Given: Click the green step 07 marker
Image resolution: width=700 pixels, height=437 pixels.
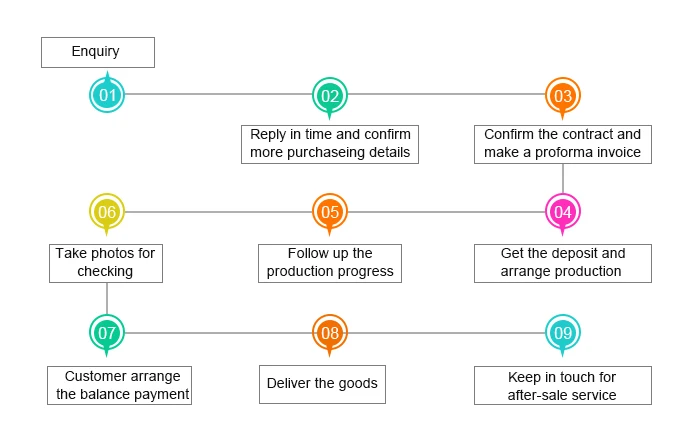Looking at the screenshot, I should click(x=107, y=332).
